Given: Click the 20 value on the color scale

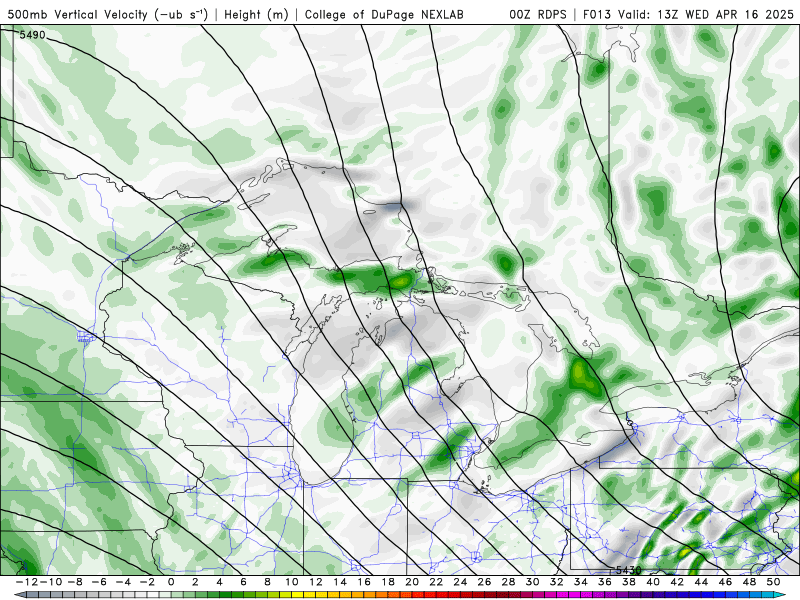Looking at the screenshot, I should (412, 582).
